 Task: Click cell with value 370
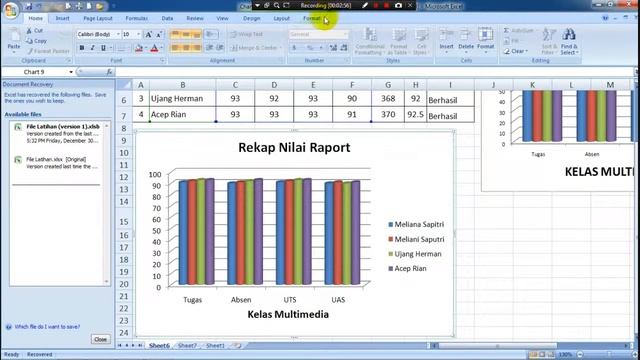coord(388,115)
